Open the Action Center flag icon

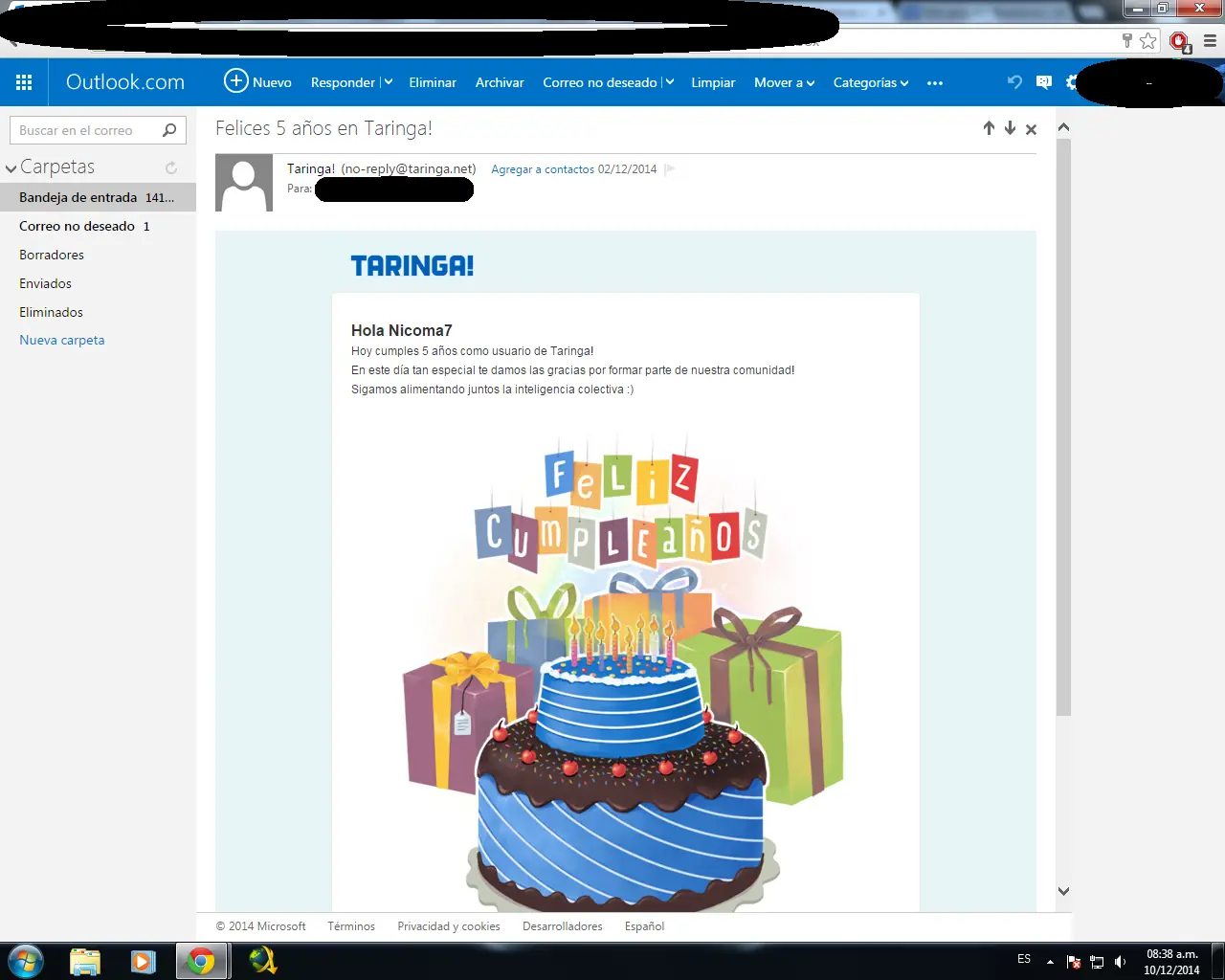click(1074, 962)
